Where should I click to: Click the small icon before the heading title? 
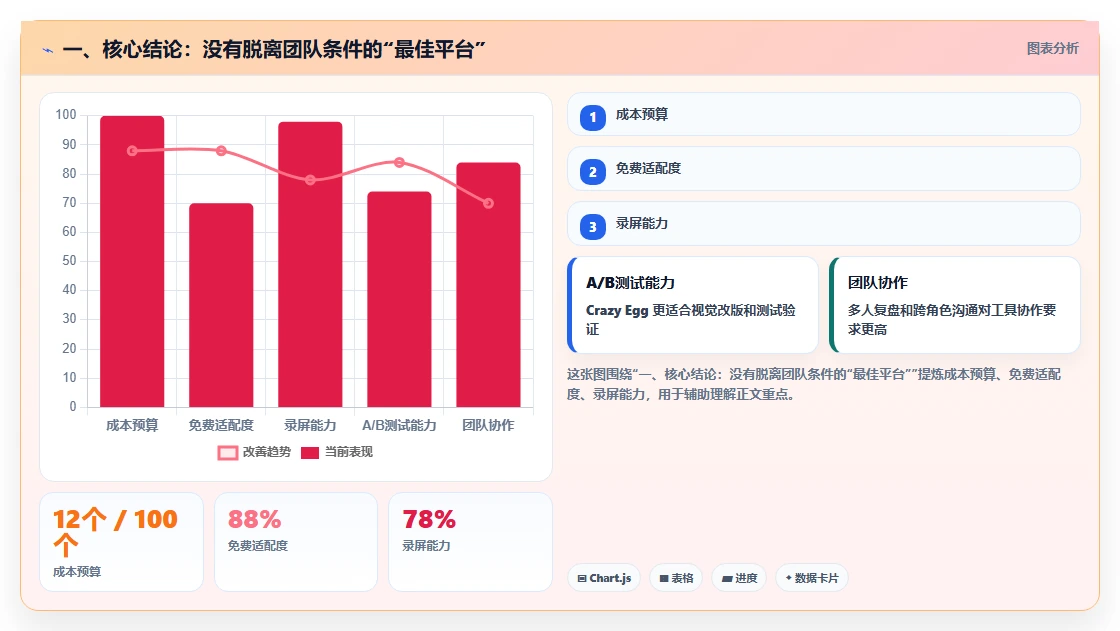pyautogui.click(x=48, y=50)
